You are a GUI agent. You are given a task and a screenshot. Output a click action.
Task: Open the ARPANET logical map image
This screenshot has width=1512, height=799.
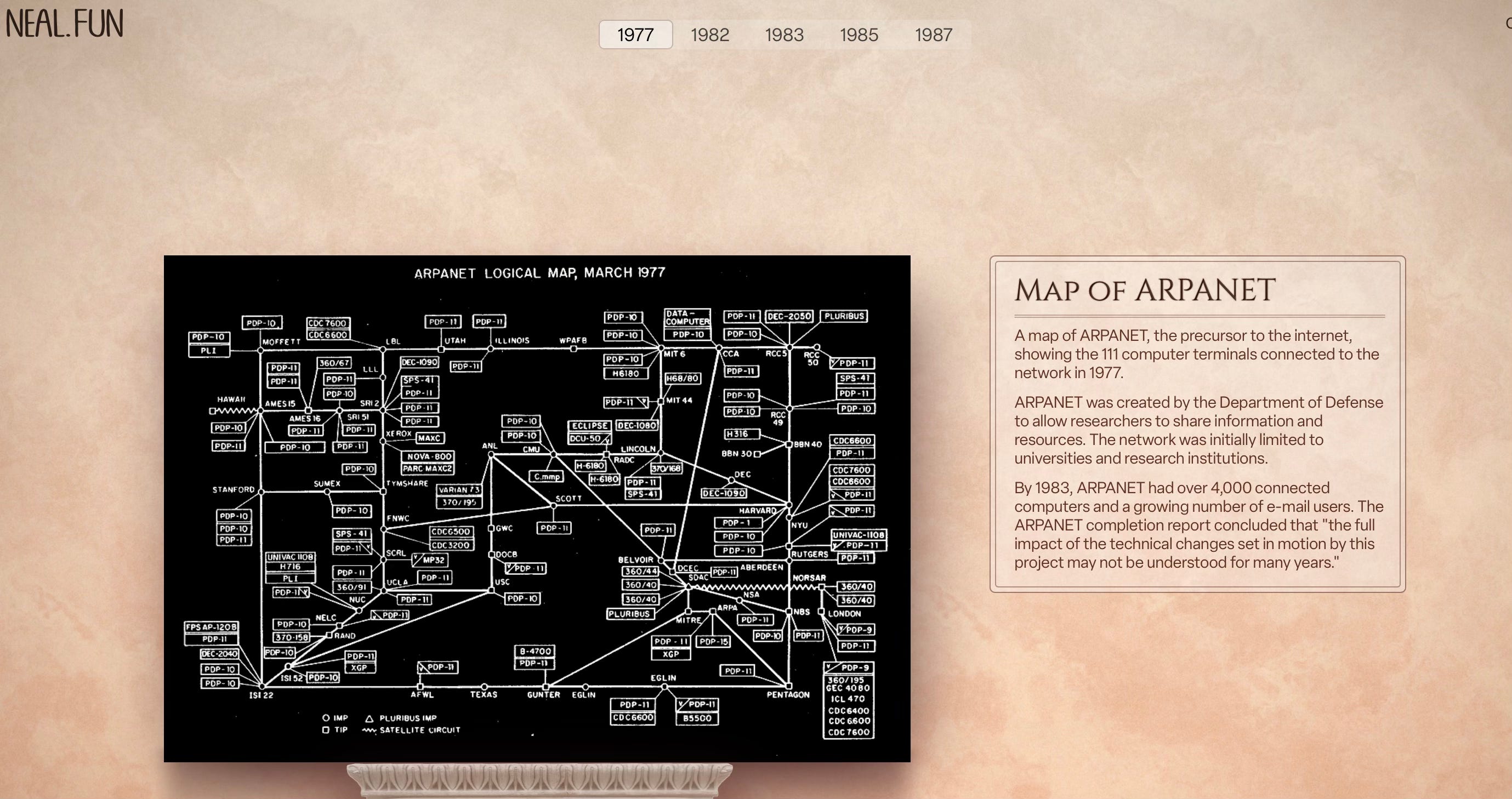pyautogui.click(x=537, y=509)
